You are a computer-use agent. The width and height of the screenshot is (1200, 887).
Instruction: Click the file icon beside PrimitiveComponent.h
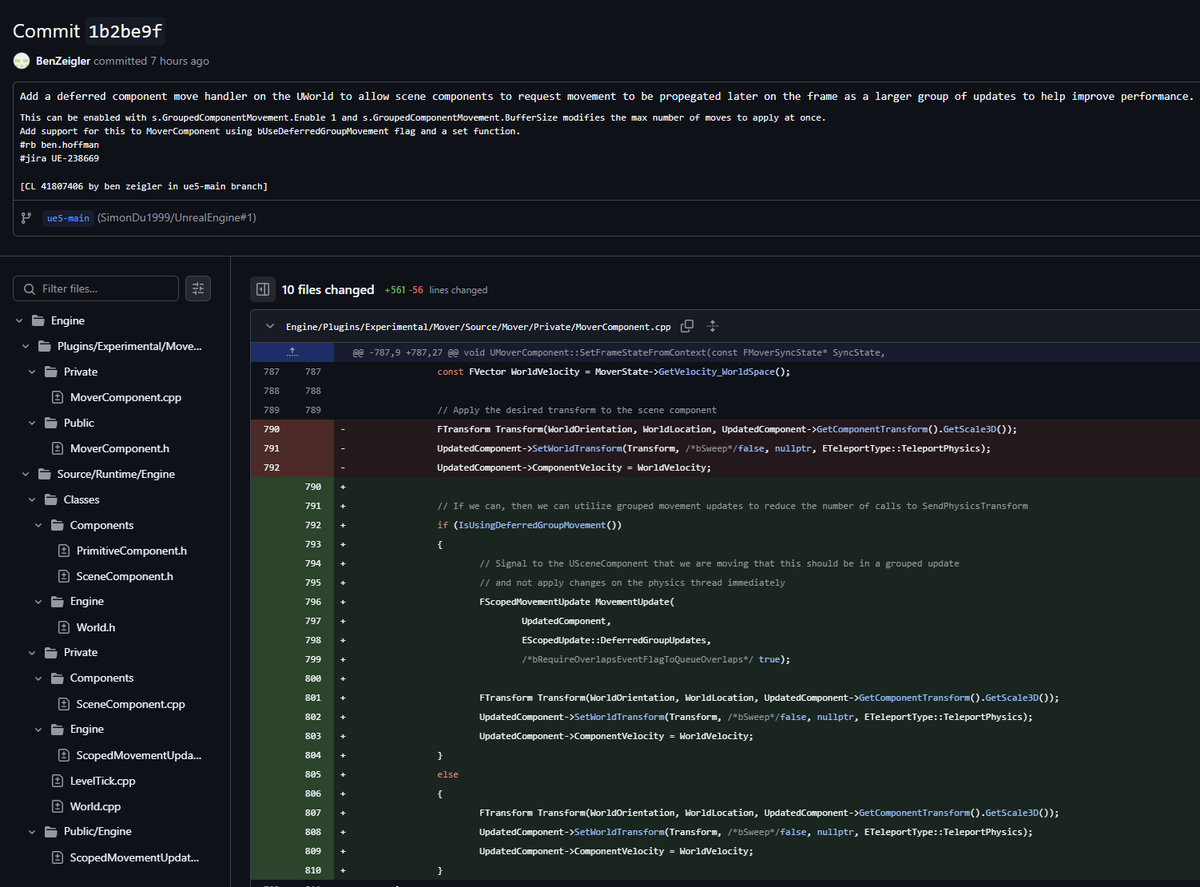(x=63, y=551)
